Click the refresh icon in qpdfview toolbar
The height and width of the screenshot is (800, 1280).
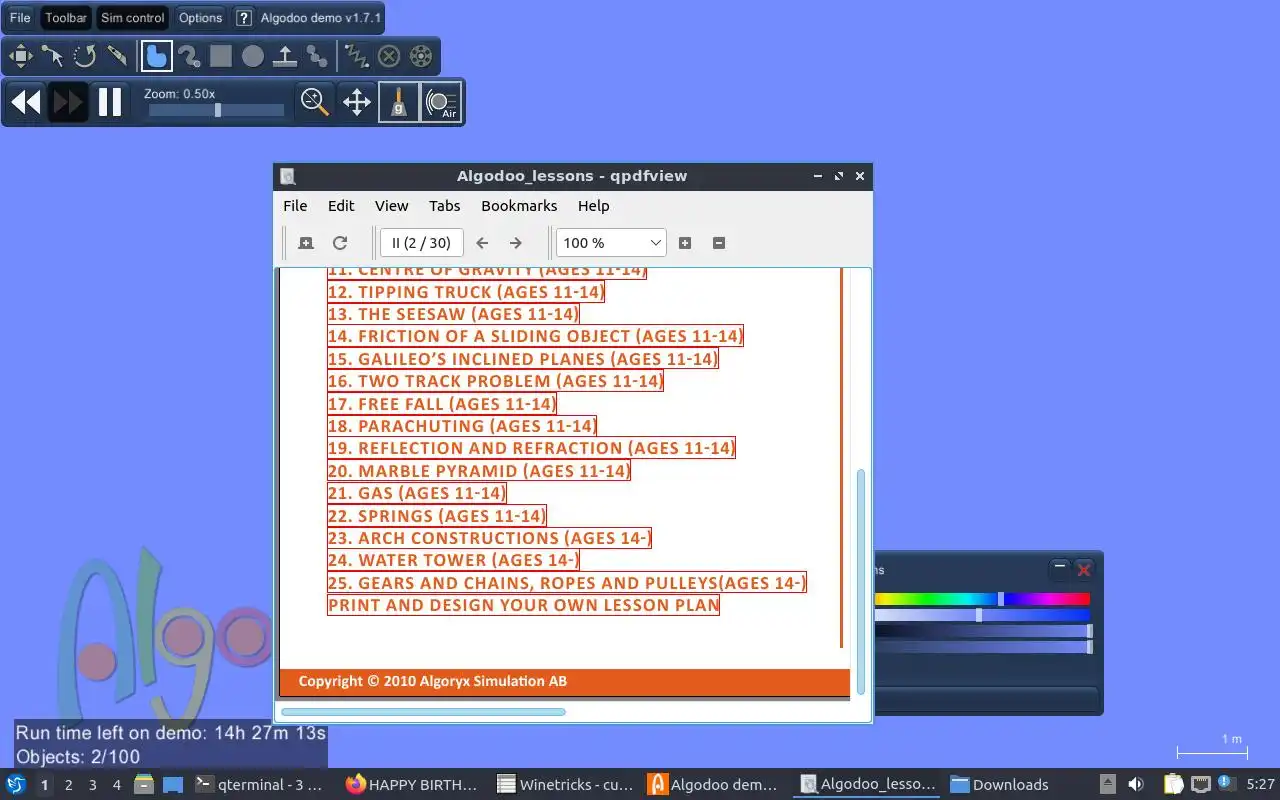pos(340,243)
